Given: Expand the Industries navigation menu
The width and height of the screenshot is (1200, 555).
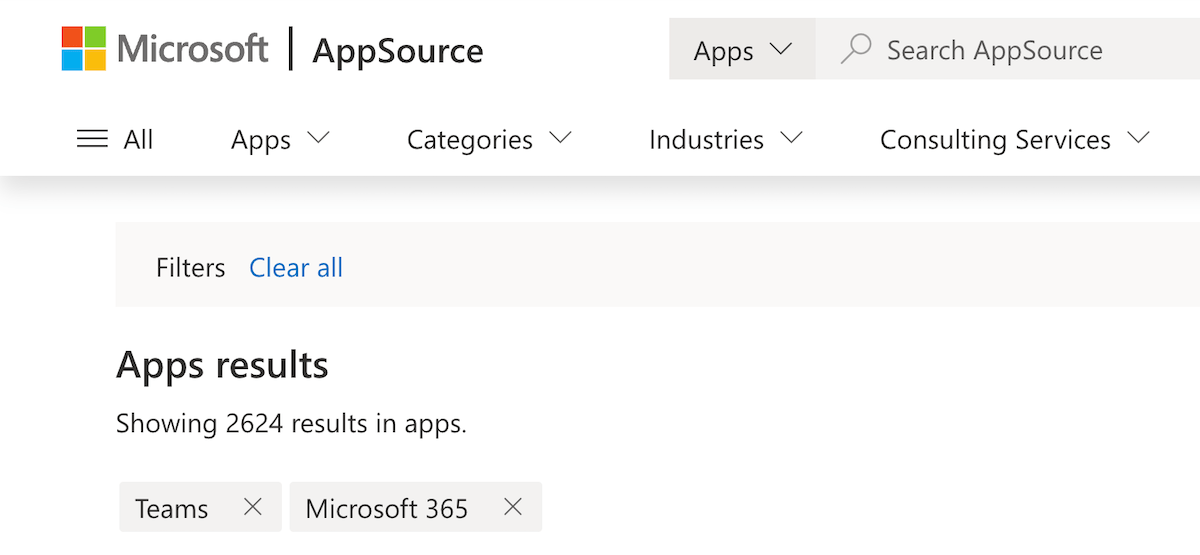Looking at the screenshot, I should click(x=726, y=140).
